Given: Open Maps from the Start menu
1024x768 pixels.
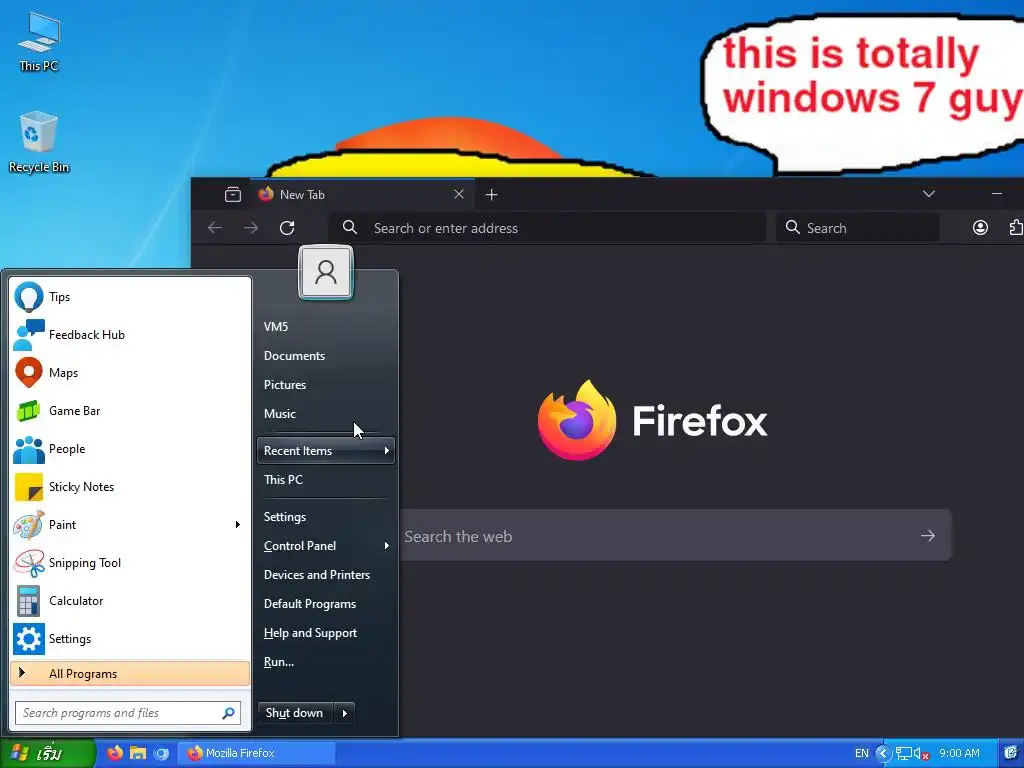Looking at the screenshot, I should point(130,372).
